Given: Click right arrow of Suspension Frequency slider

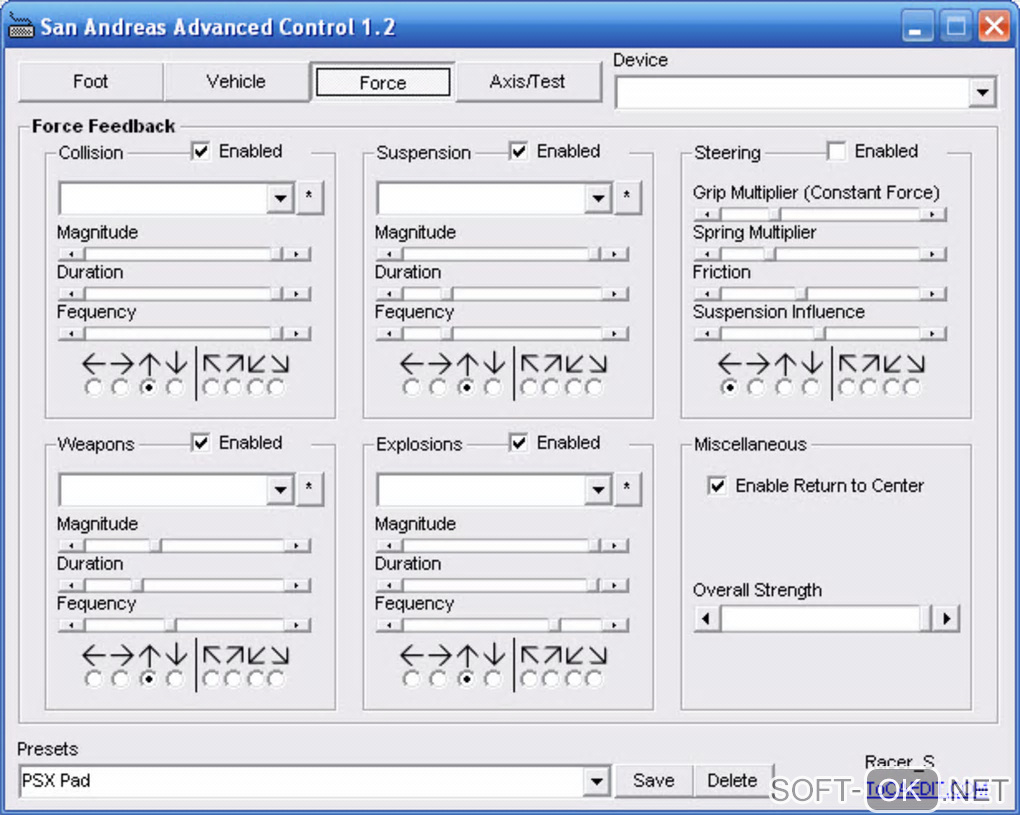Looking at the screenshot, I should click(x=614, y=333).
